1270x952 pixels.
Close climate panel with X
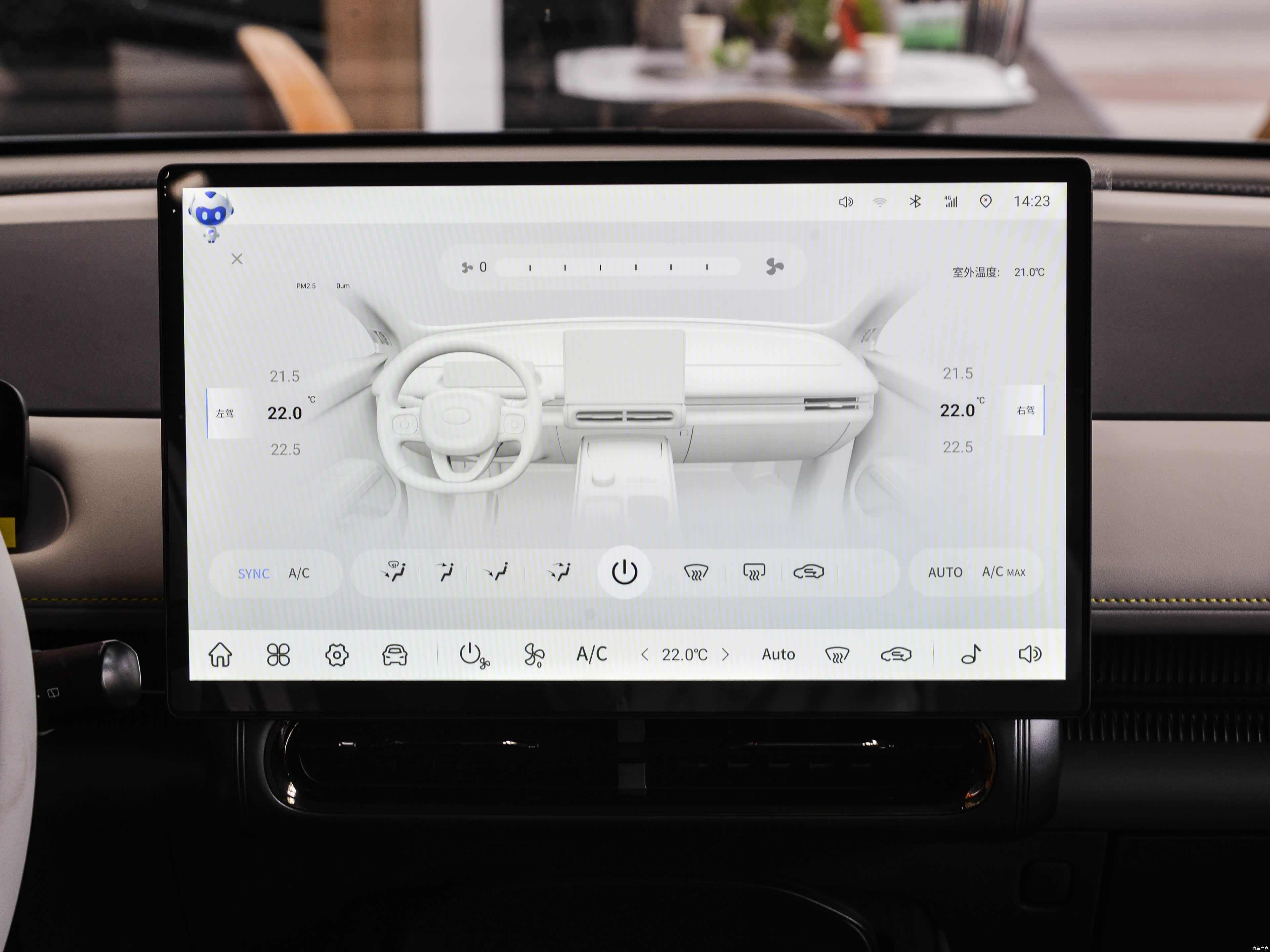236,259
